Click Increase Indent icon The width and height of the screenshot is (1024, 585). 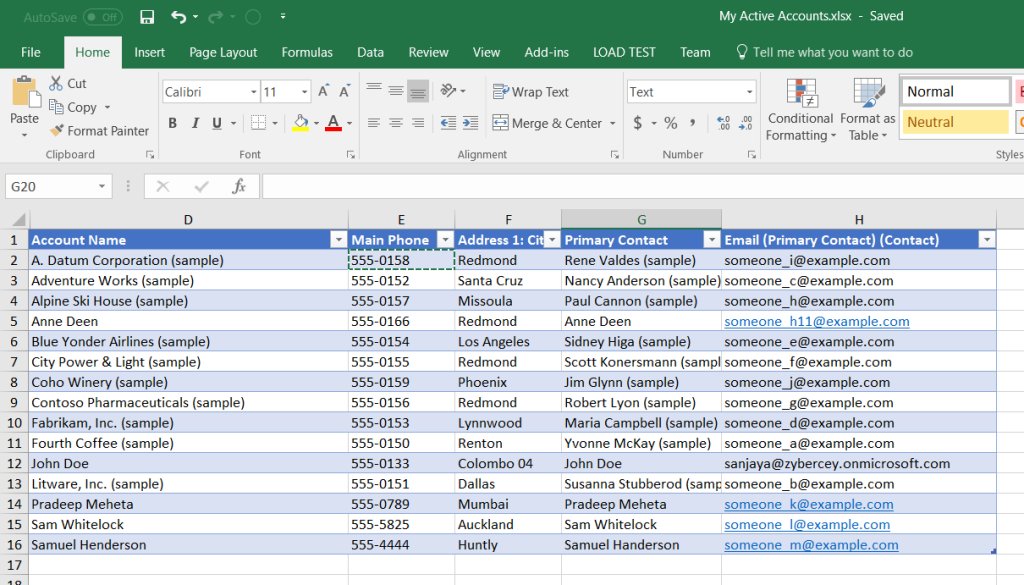tap(470, 123)
